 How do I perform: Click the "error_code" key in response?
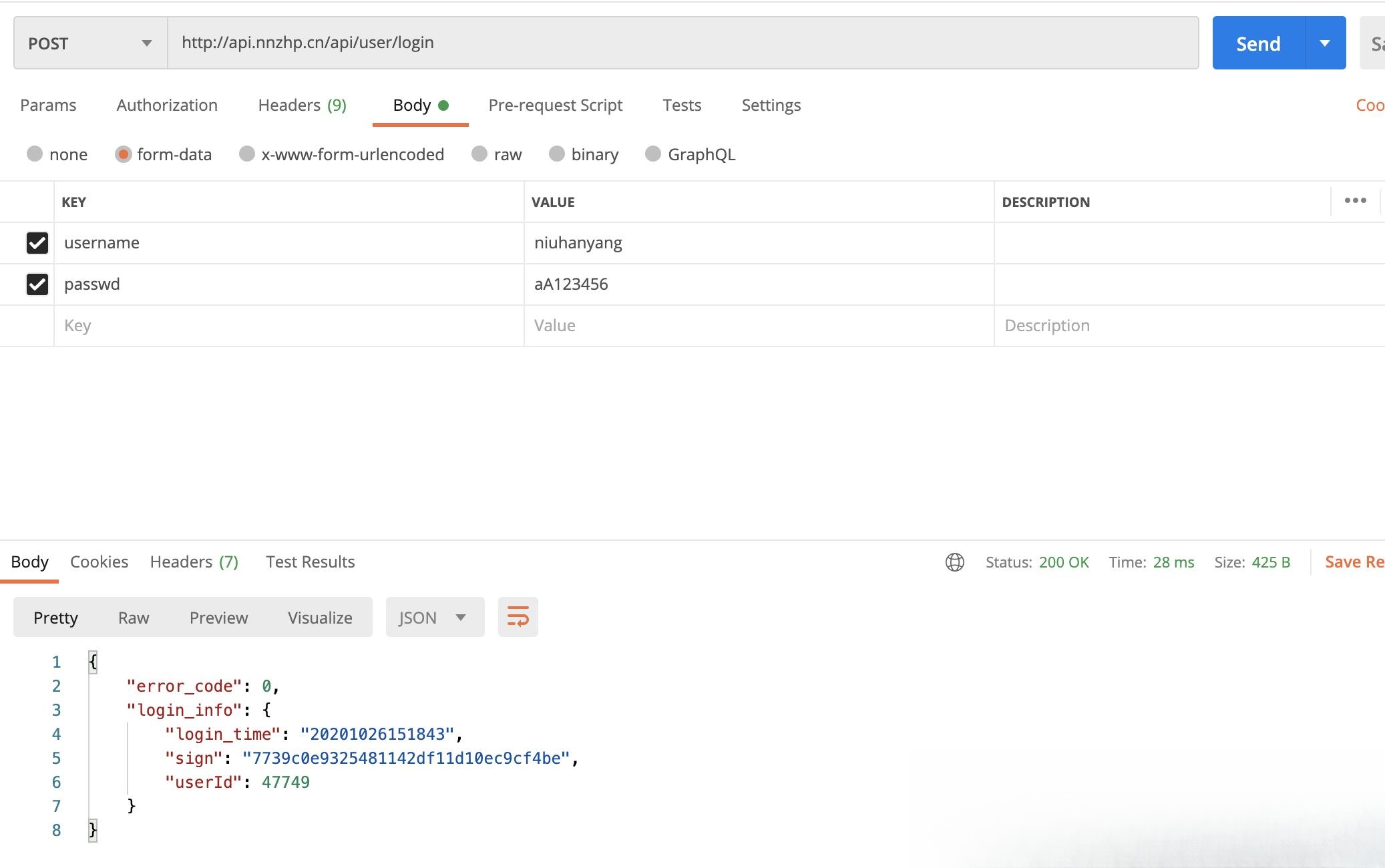[x=184, y=686]
